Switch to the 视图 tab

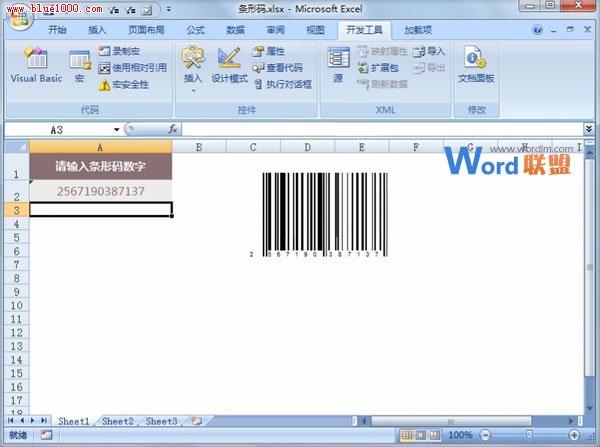click(316, 30)
